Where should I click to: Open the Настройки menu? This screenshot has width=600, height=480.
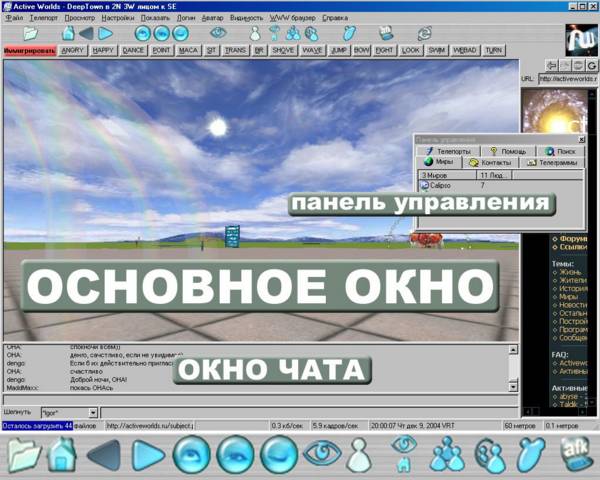coord(118,18)
